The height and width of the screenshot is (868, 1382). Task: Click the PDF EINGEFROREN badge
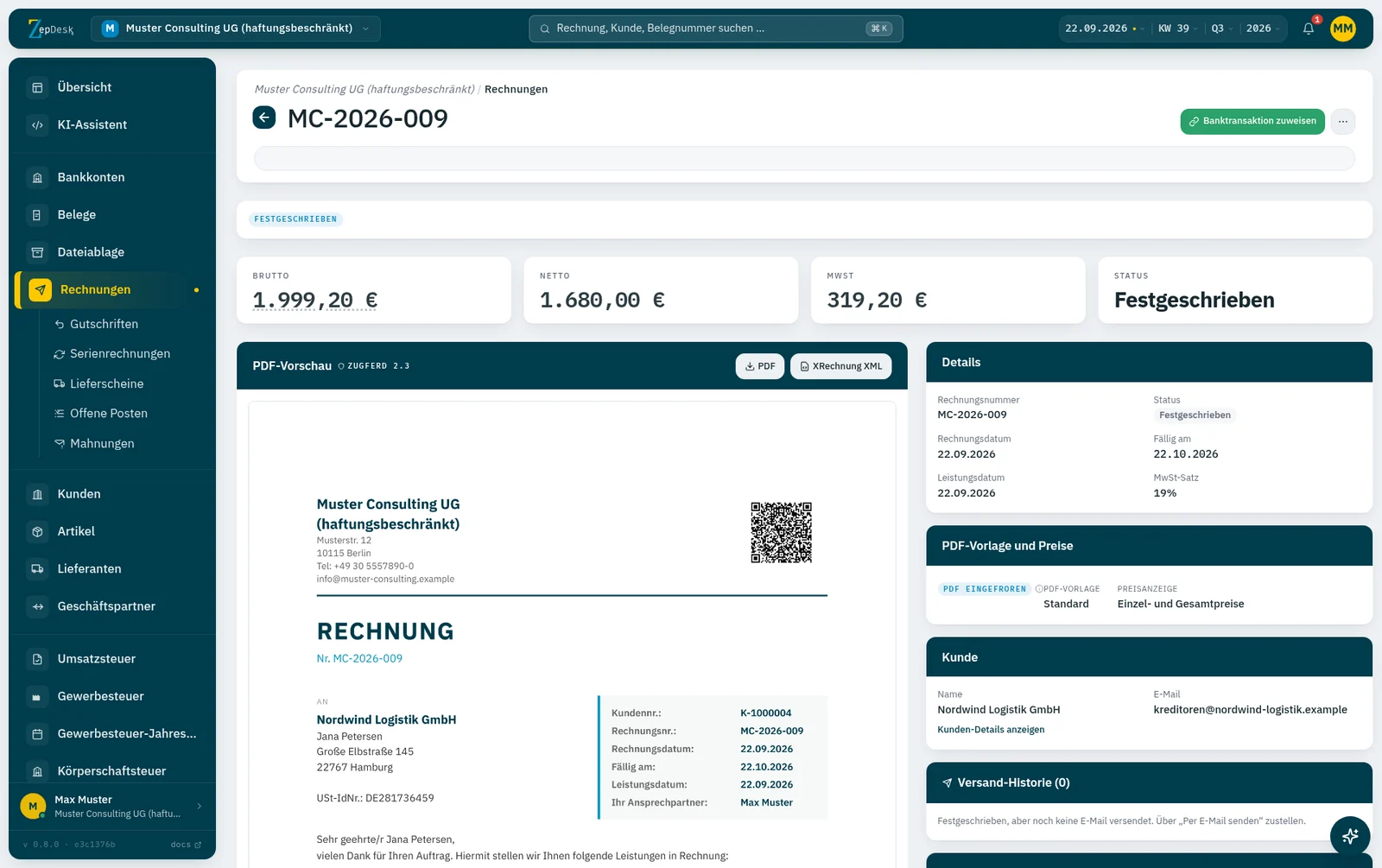985,589
